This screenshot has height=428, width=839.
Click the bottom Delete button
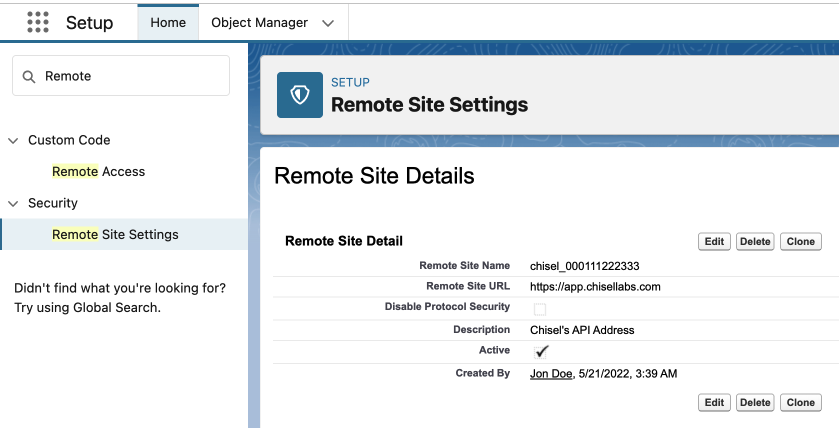(x=755, y=402)
